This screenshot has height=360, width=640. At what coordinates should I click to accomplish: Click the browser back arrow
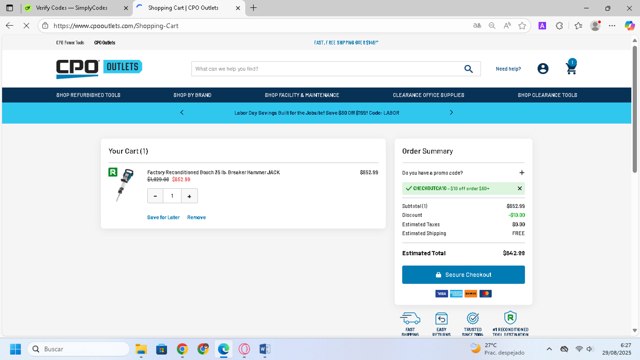pyautogui.click(x=10, y=26)
